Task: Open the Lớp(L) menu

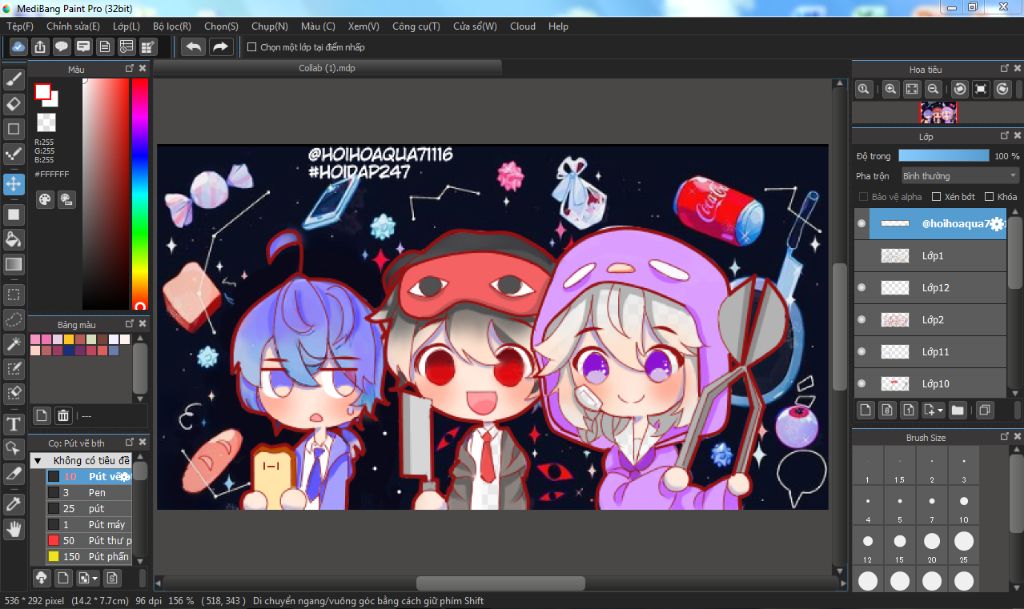Action: pyautogui.click(x=126, y=26)
